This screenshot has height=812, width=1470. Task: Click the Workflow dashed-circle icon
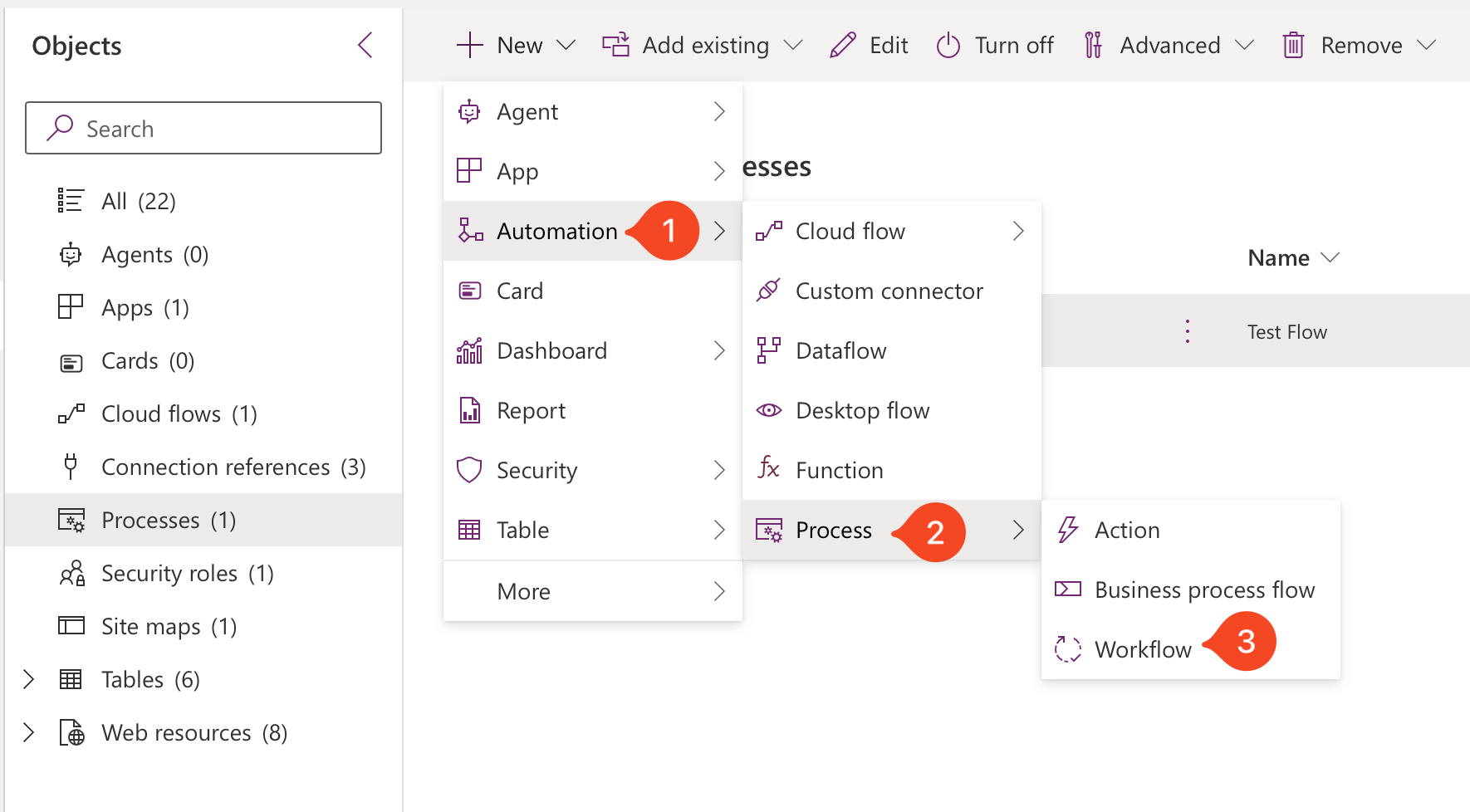coord(1068,649)
